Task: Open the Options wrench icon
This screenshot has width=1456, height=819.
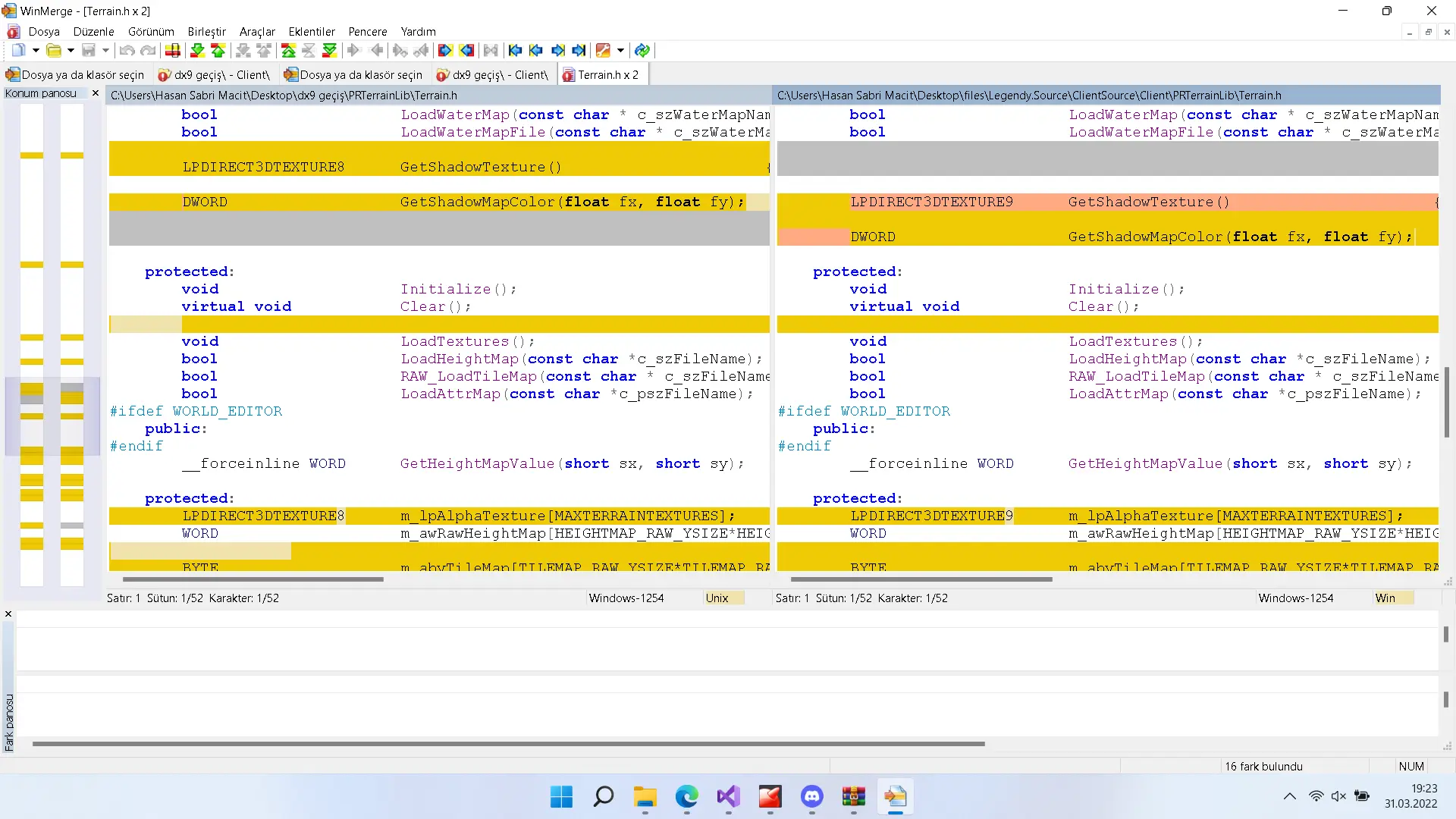Action: click(x=604, y=51)
